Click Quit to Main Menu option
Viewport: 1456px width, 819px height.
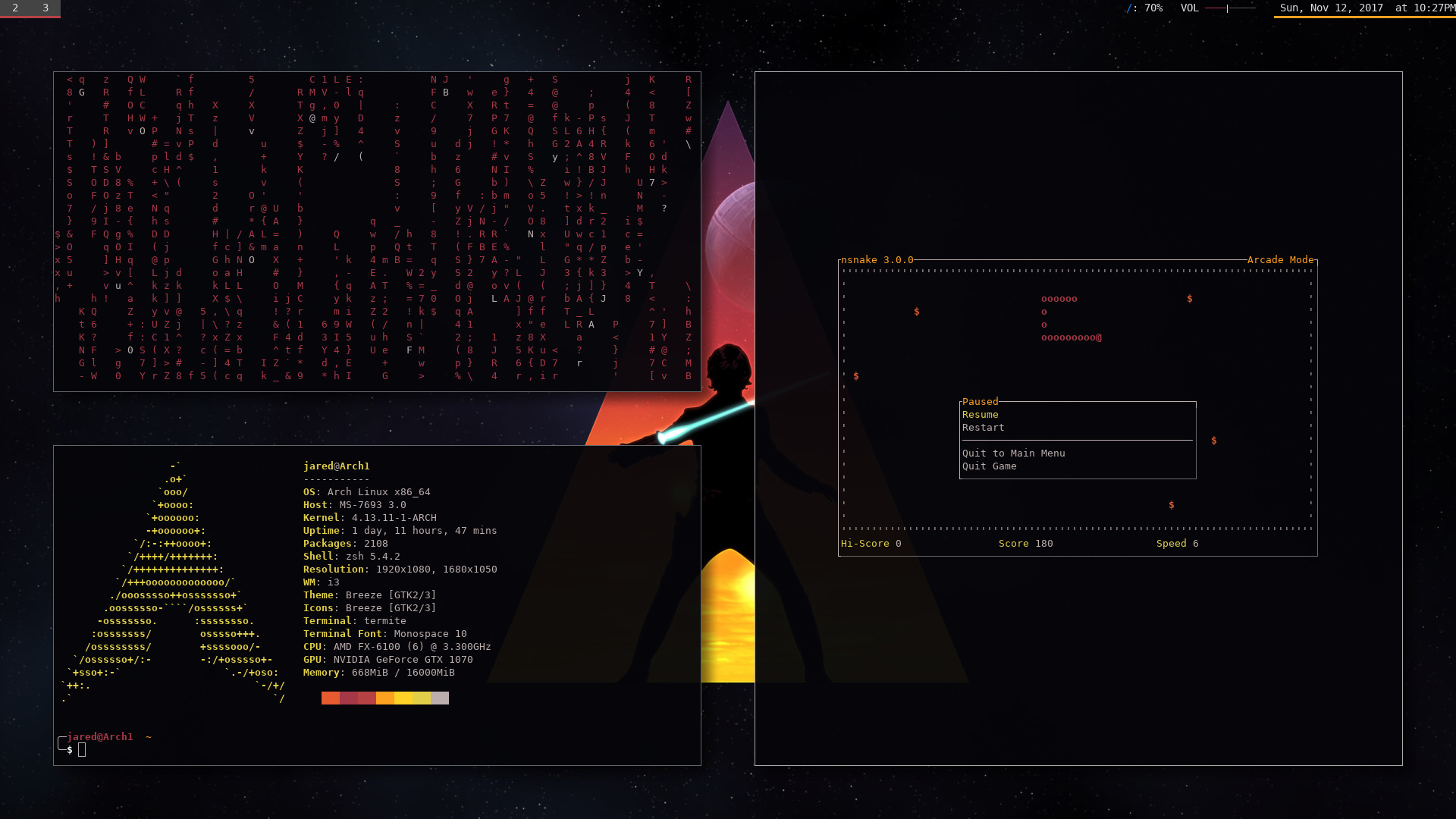(1013, 453)
